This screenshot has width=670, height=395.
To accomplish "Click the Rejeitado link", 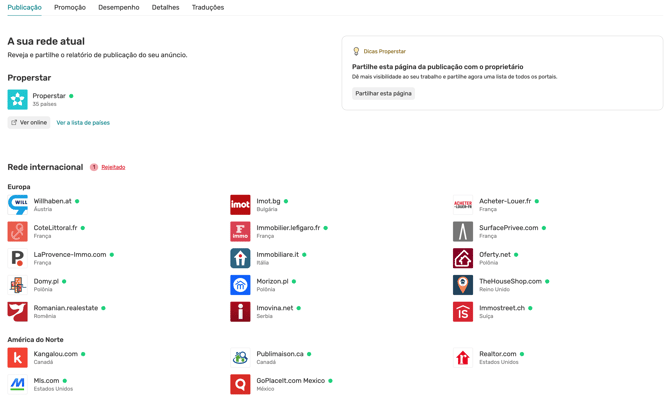I will coord(113,167).
